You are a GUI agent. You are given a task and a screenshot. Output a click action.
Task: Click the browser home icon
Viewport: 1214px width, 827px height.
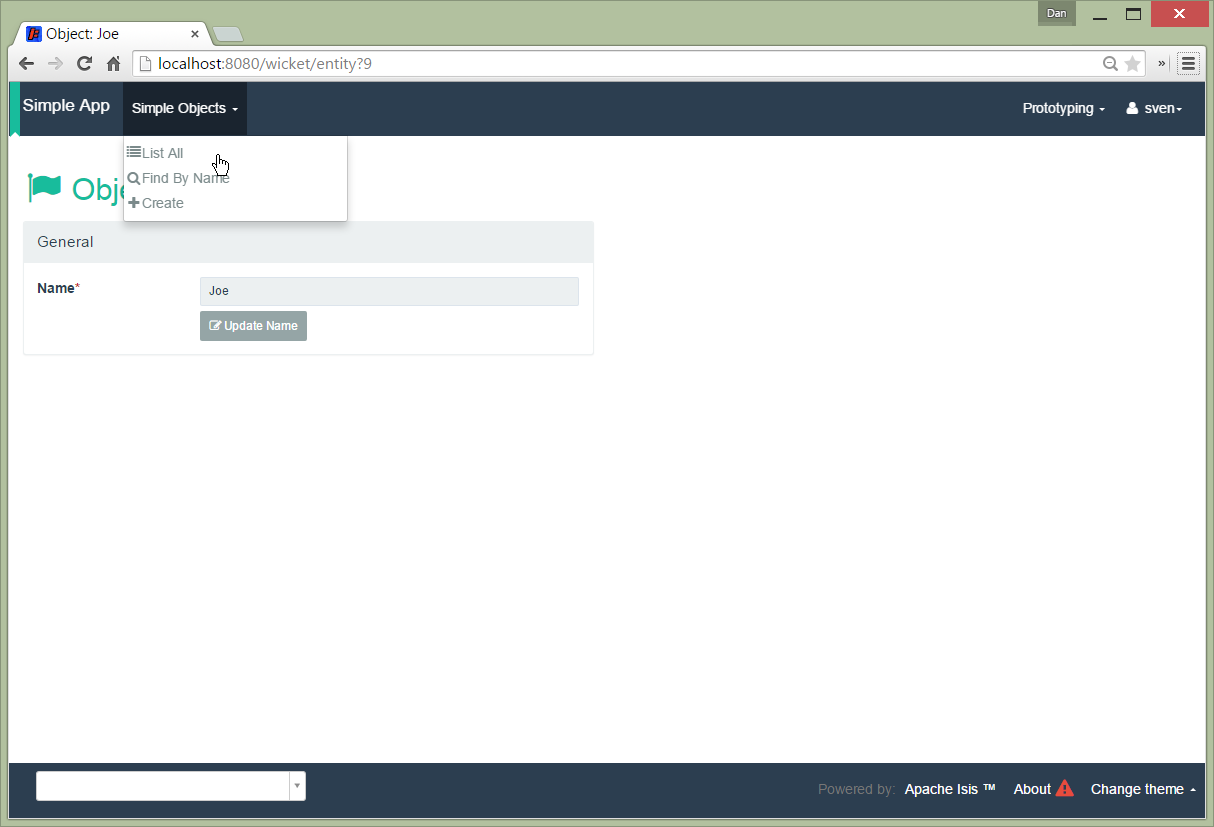(113, 63)
